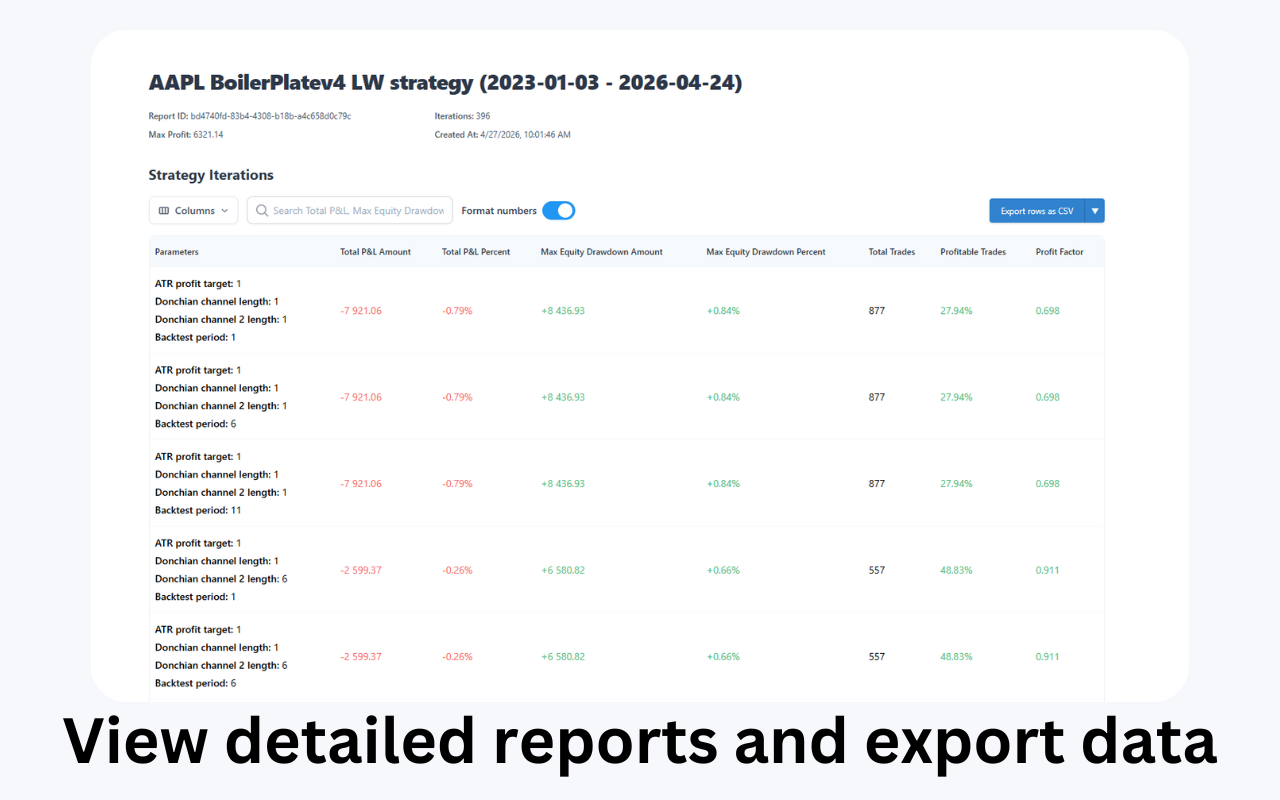
Task: Click the columns icon in Columns button
Action: [164, 211]
